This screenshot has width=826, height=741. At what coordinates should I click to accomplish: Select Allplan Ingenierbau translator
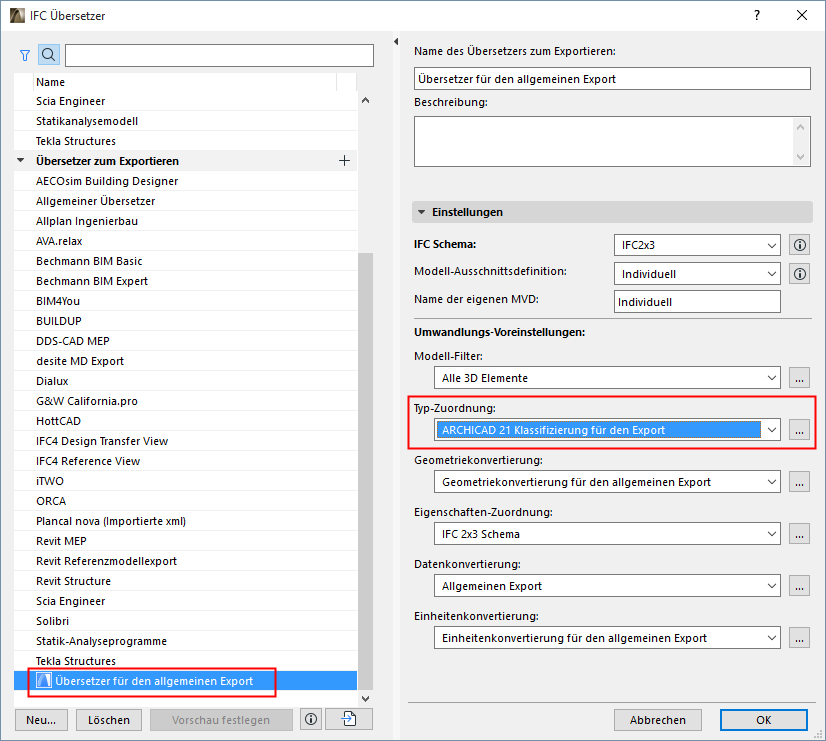coord(185,221)
